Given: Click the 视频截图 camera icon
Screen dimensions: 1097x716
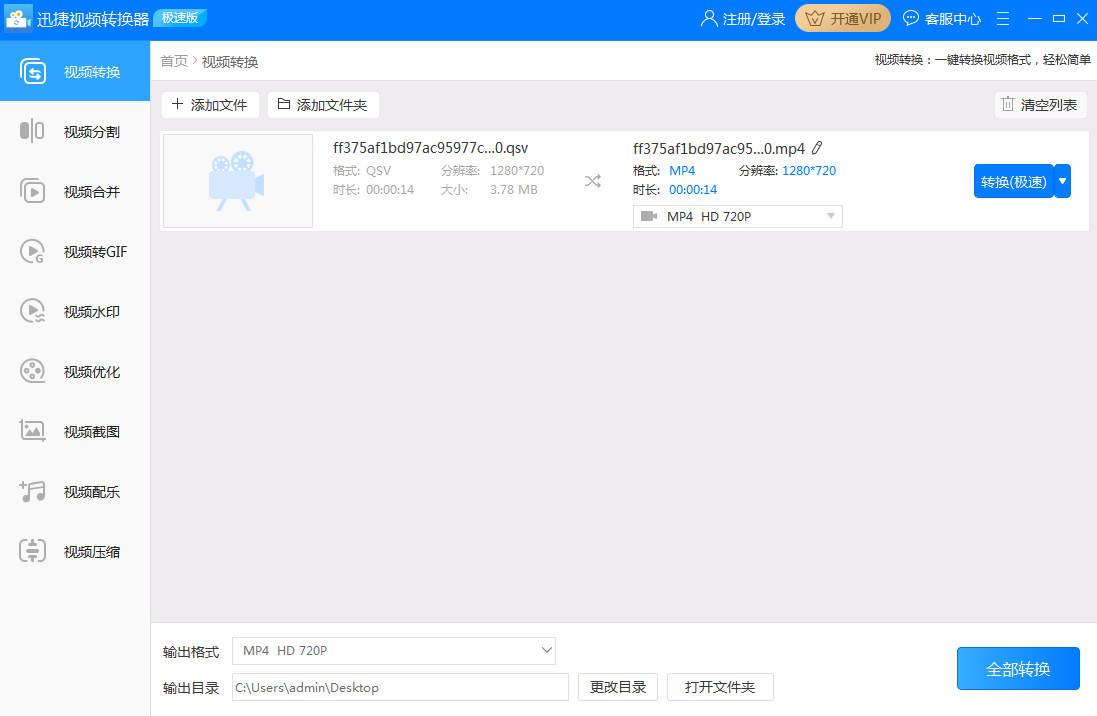Looking at the screenshot, I should pos(32,431).
